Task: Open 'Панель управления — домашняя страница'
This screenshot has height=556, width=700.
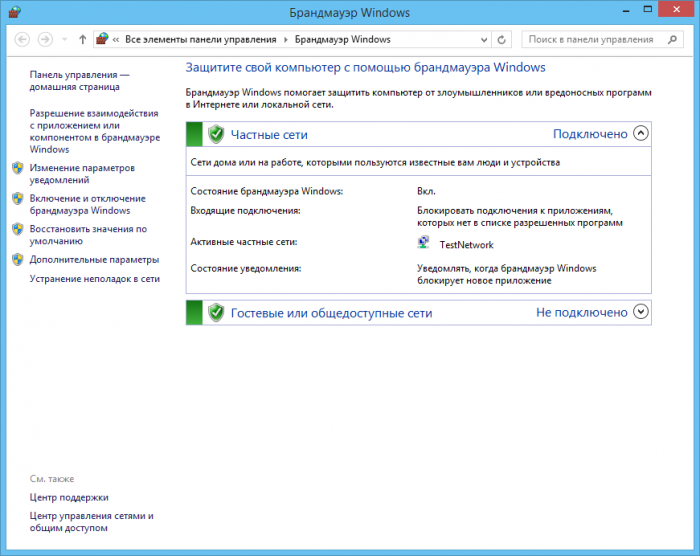Action: click(x=79, y=81)
